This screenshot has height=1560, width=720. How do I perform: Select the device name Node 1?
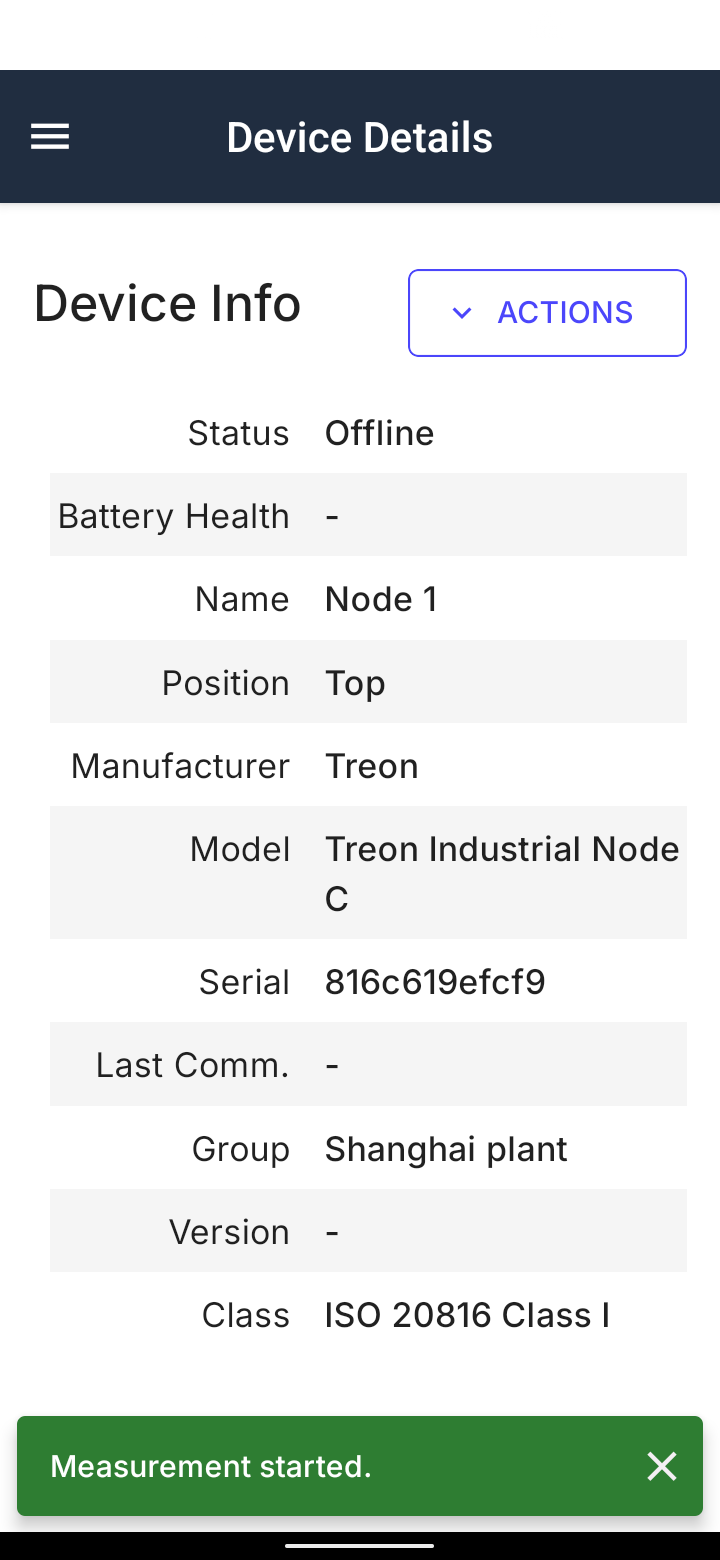pyautogui.click(x=381, y=599)
